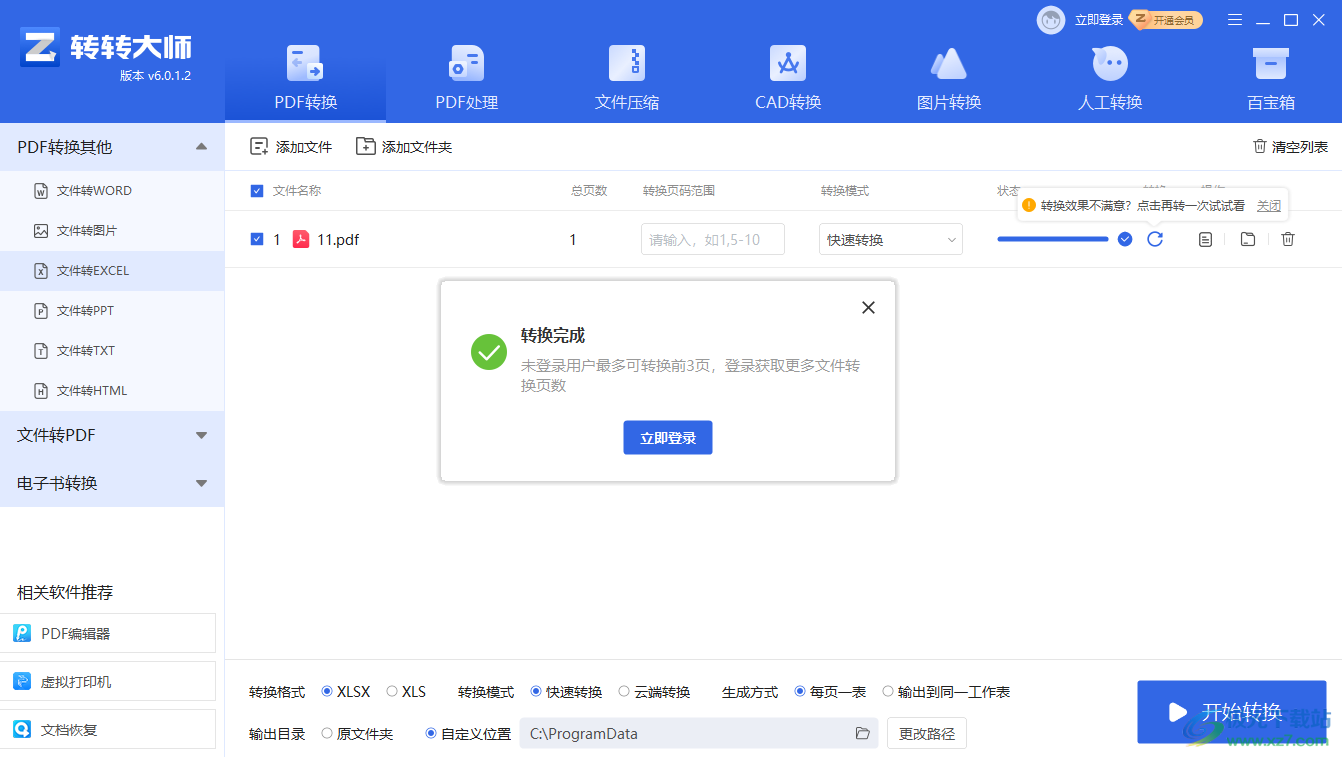Click the 开通会员 membership badge
The height and width of the screenshot is (757, 1342).
pos(1166,20)
